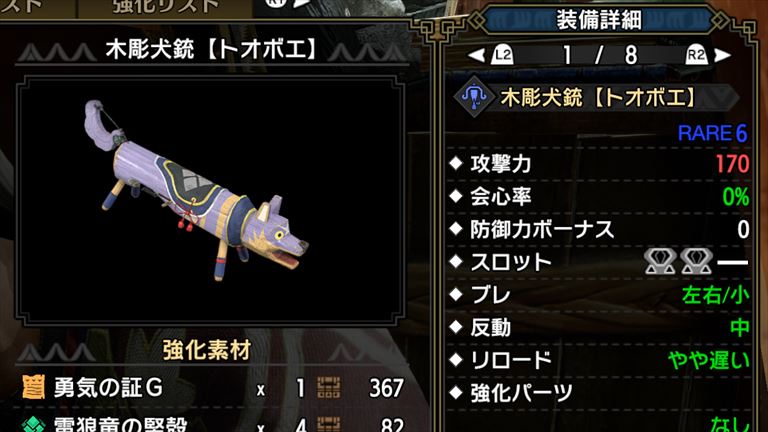
Task: Select the 会心率 0% stat row
Action: coord(598,196)
